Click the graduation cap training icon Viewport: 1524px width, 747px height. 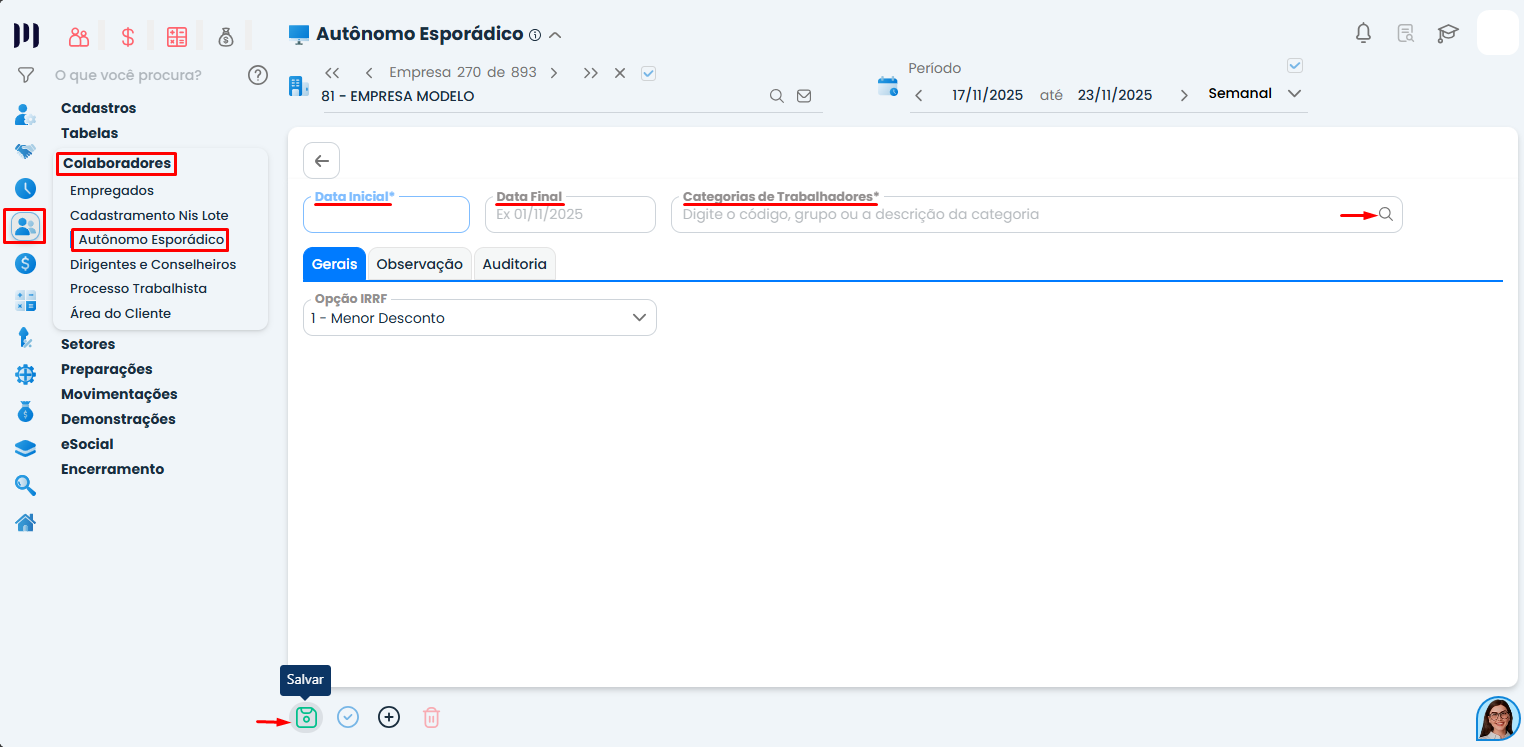point(1447,34)
